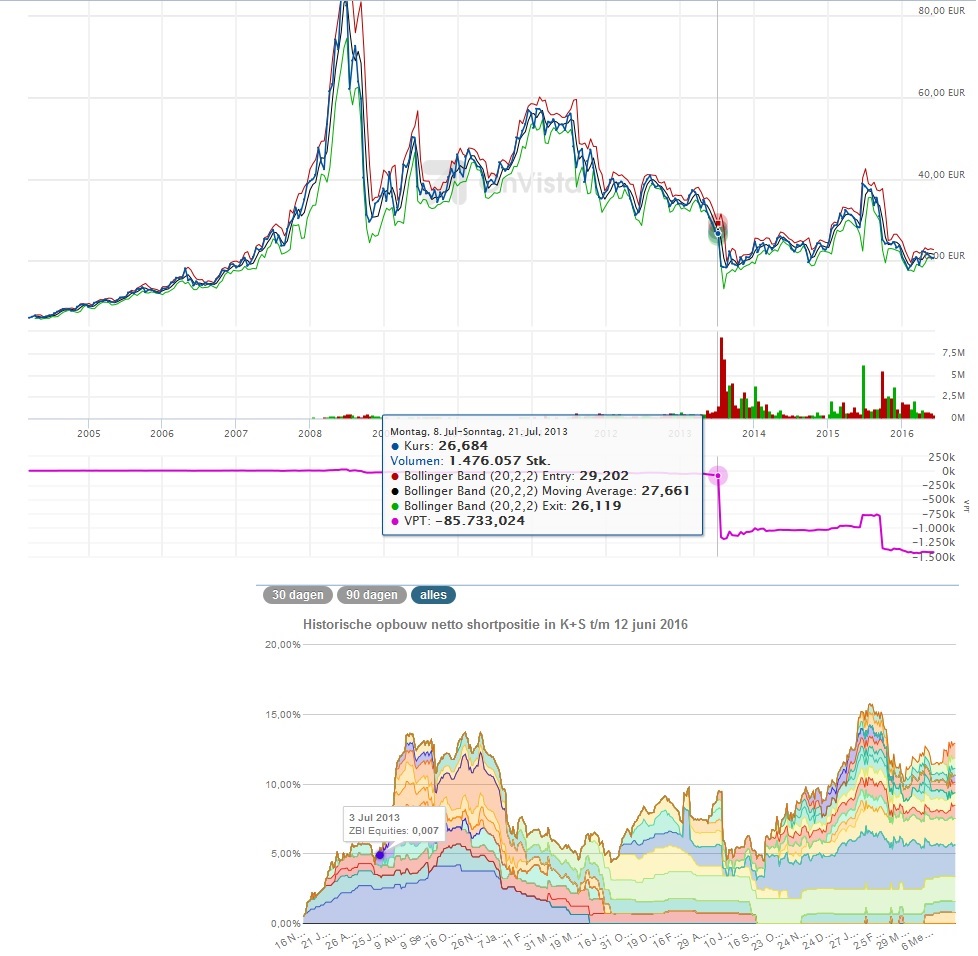Click the chart title Historische opbouw netto shortpositie
This screenshot has height=956, width=978.
tap(495, 624)
